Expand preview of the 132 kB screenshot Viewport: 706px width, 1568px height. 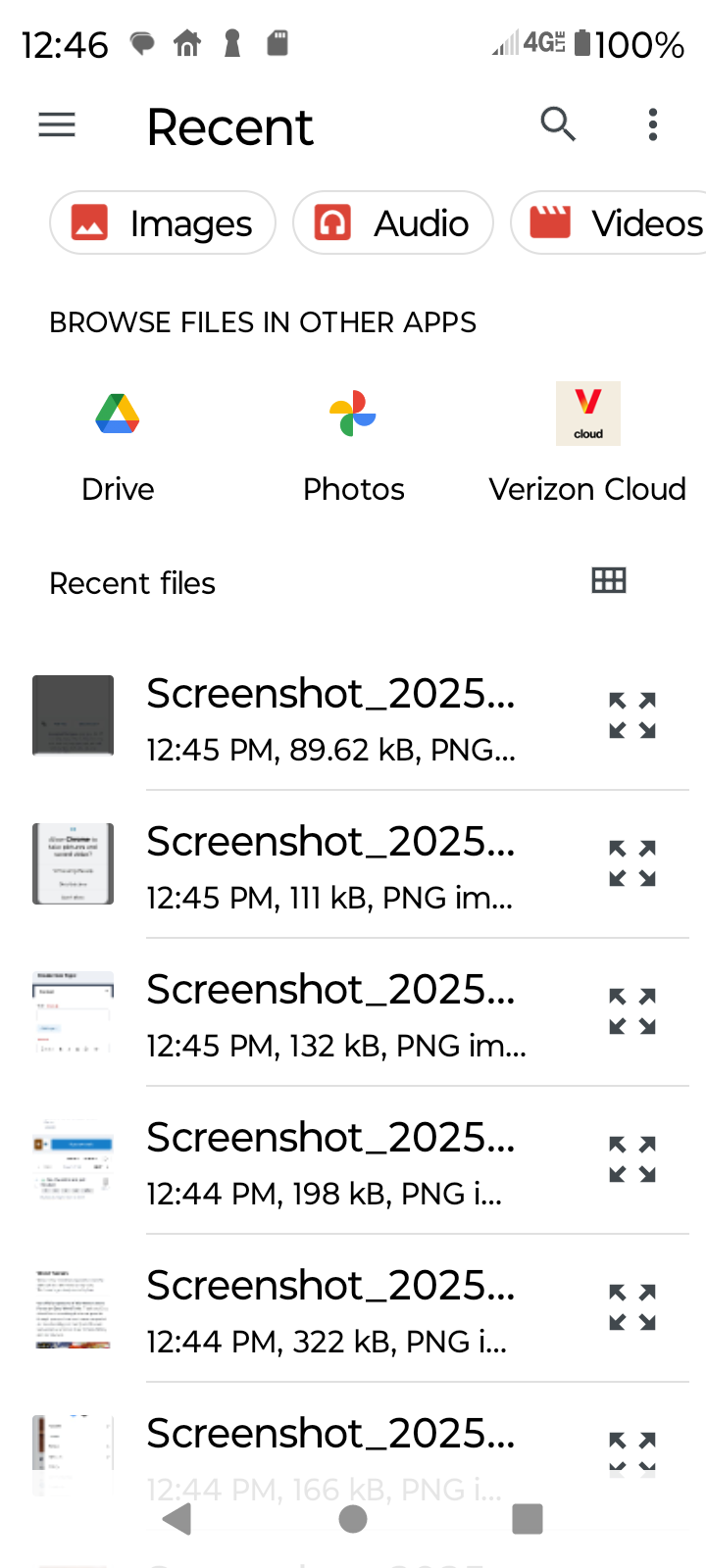[x=632, y=1011]
